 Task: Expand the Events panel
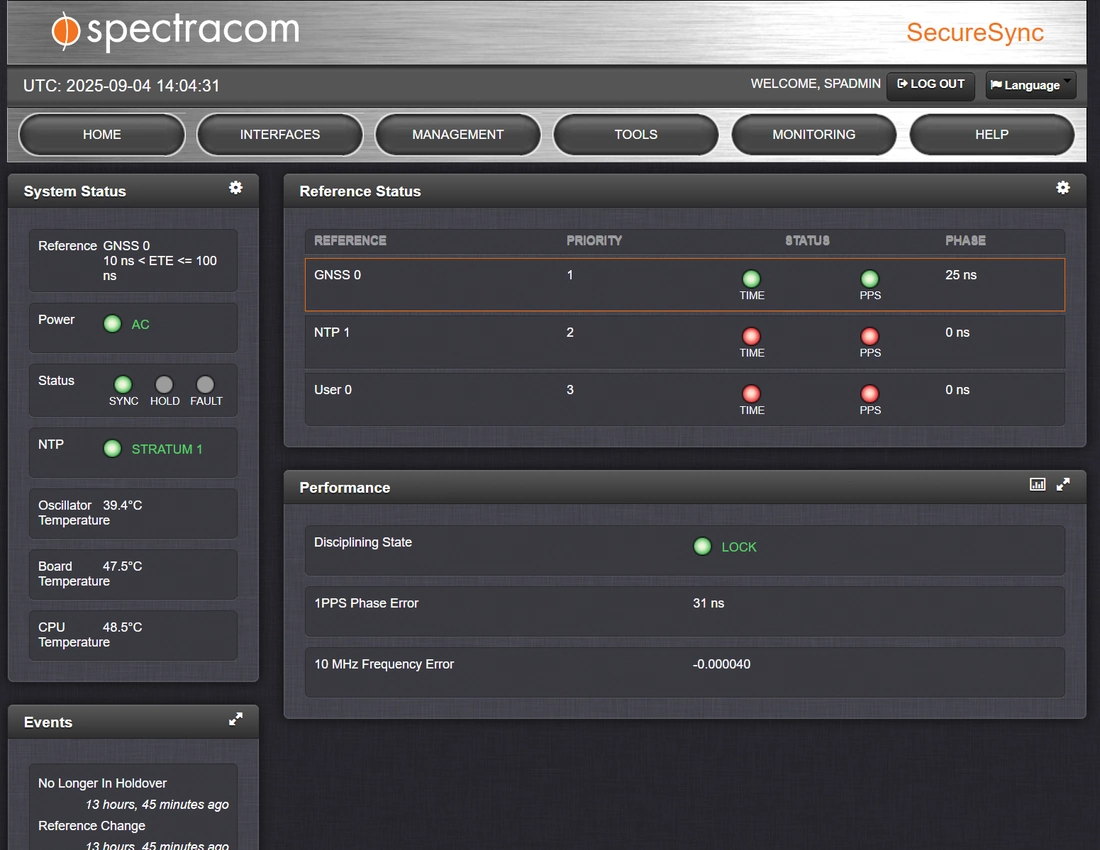(236, 719)
